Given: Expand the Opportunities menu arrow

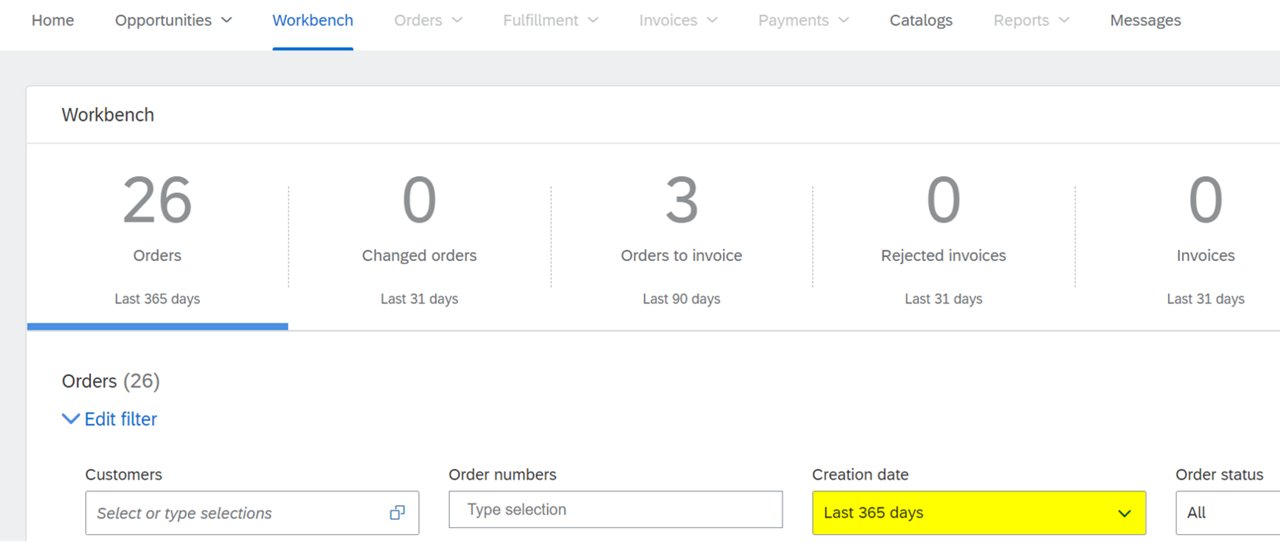Looking at the screenshot, I should 226,20.
